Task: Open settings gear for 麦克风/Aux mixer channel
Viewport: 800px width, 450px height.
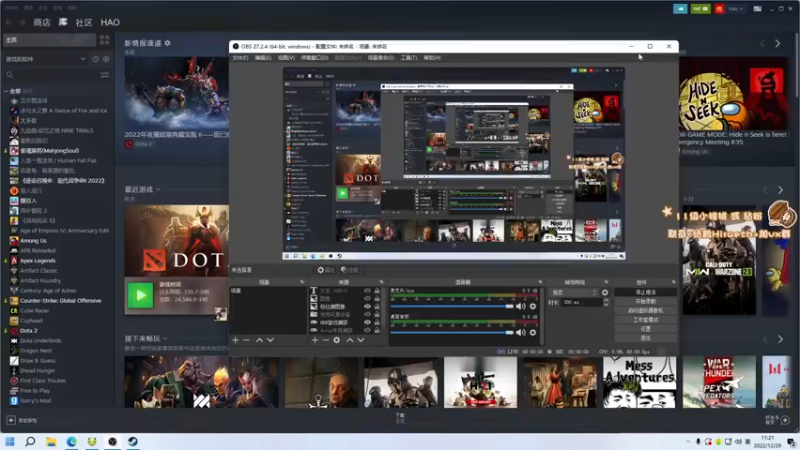Action: coord(533,306)
